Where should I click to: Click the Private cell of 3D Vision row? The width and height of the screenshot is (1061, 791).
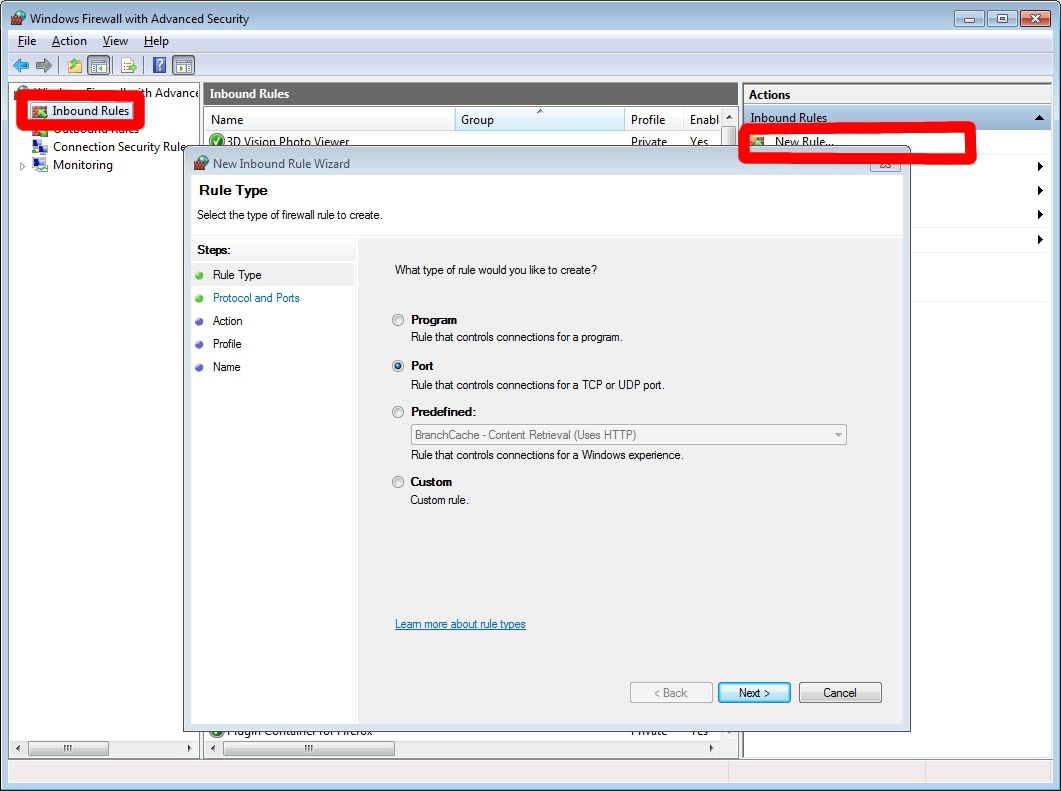649,141
